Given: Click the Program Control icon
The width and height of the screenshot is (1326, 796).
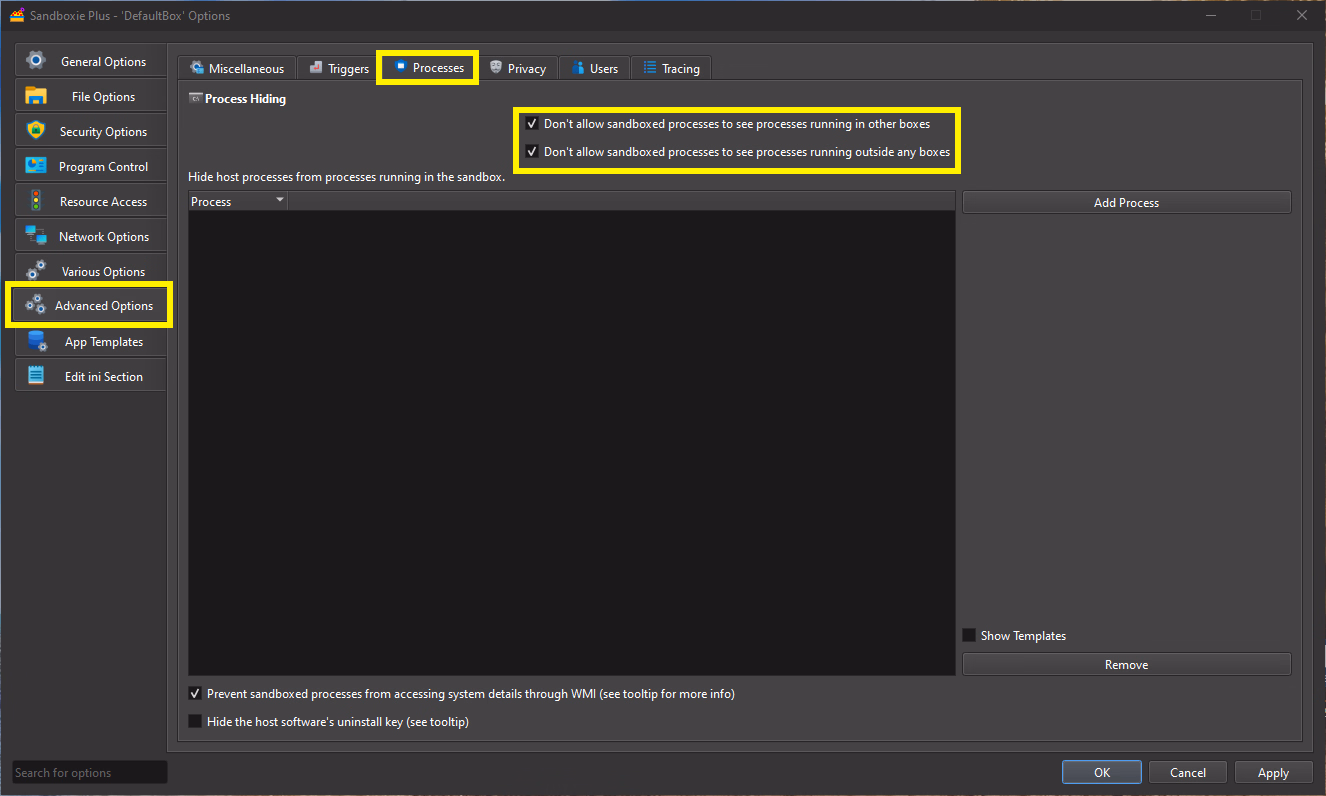Looking at the screenshot, I should click(x=36, y=166).
